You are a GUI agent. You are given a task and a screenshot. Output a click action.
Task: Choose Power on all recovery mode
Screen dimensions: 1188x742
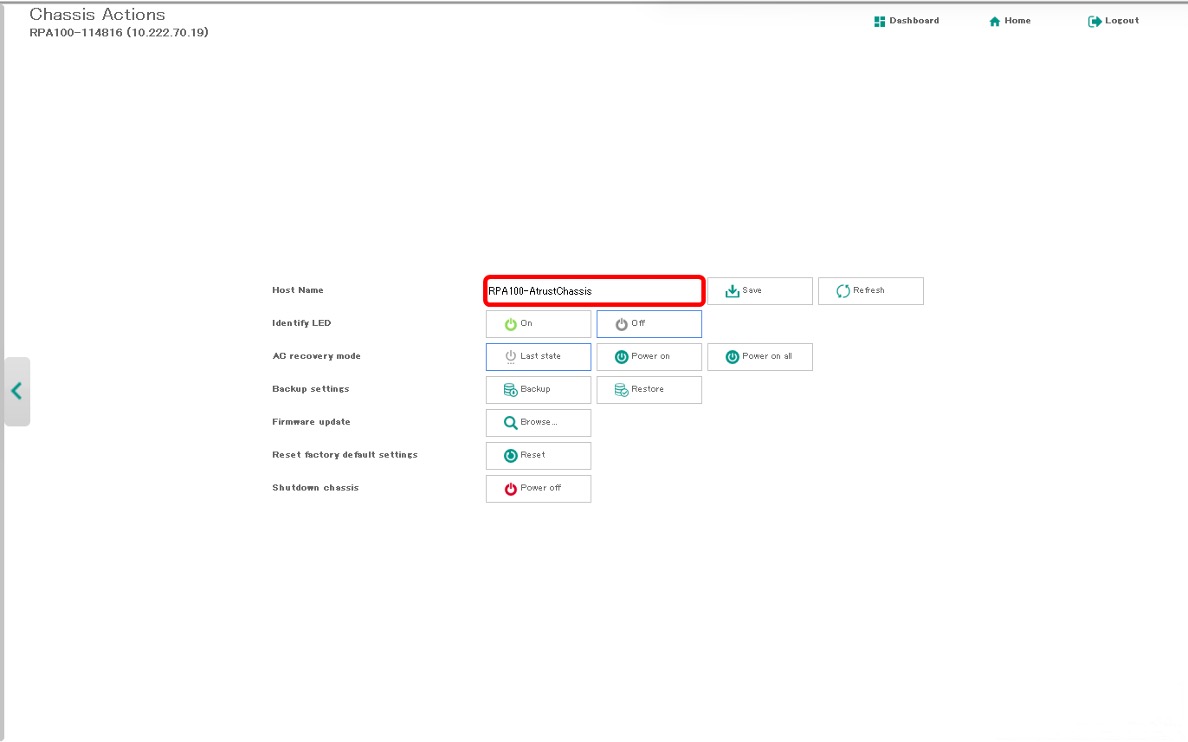click(x=759, y=357)
